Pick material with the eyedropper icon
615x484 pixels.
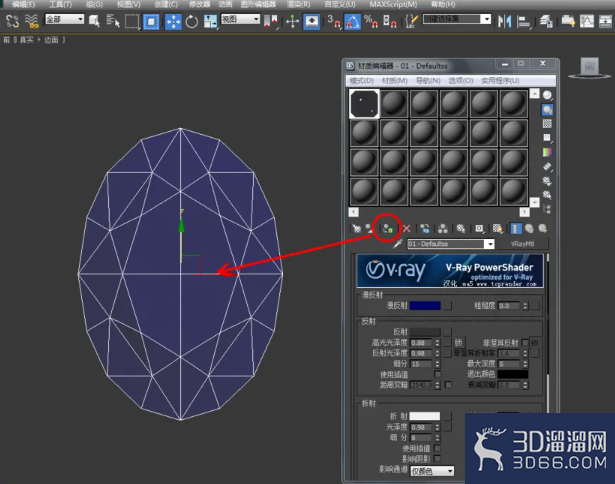click(397, 244)
